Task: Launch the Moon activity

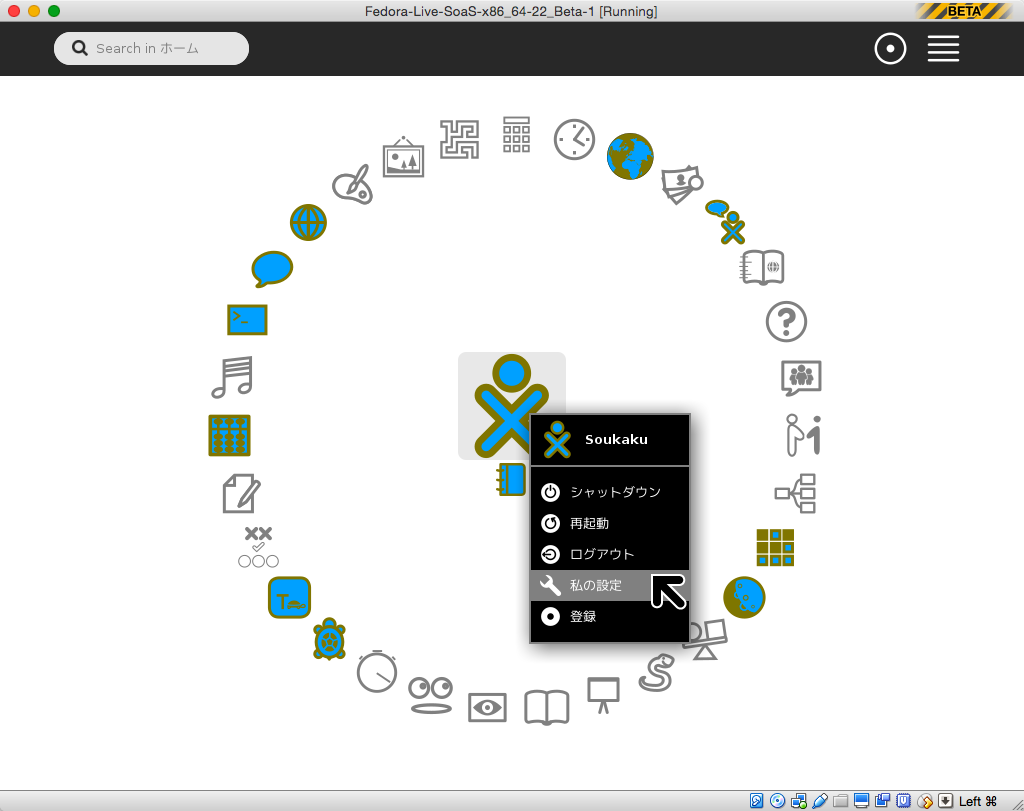Action: (x=744, y=597)
